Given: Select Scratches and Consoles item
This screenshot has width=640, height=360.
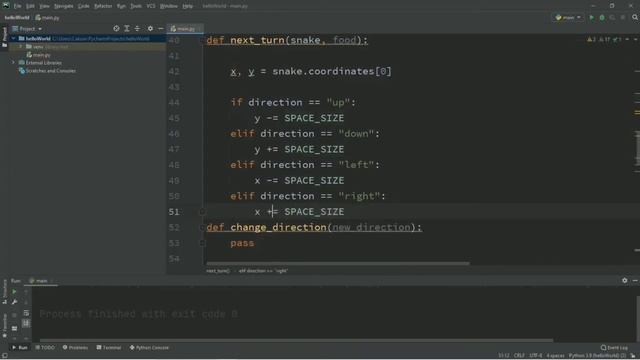Looking at the screenshot, I should click(x=47, y=71).
